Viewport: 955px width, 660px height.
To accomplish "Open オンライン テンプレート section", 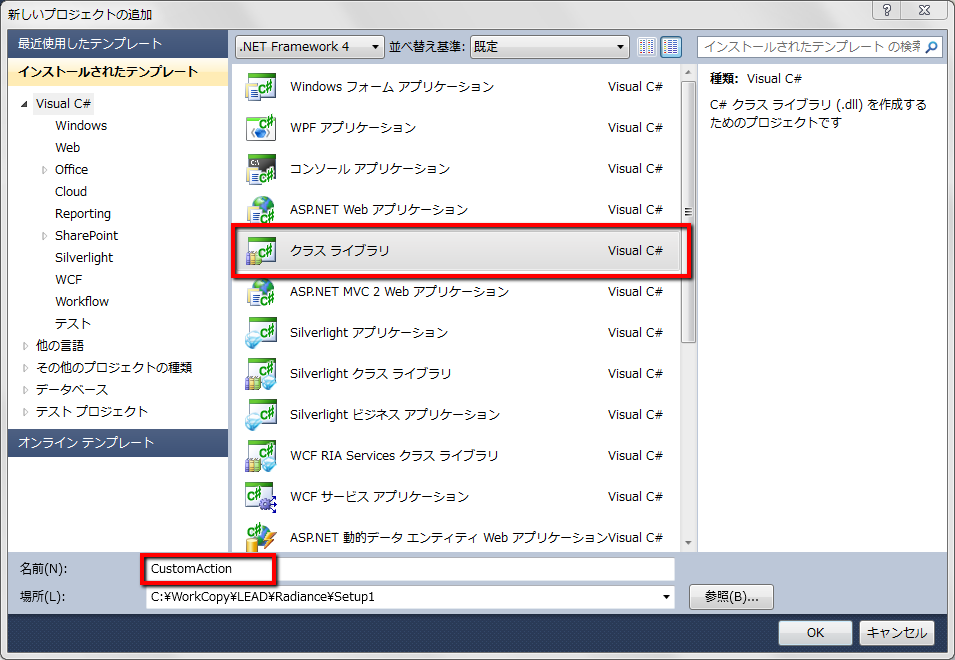I will (118, 443).
